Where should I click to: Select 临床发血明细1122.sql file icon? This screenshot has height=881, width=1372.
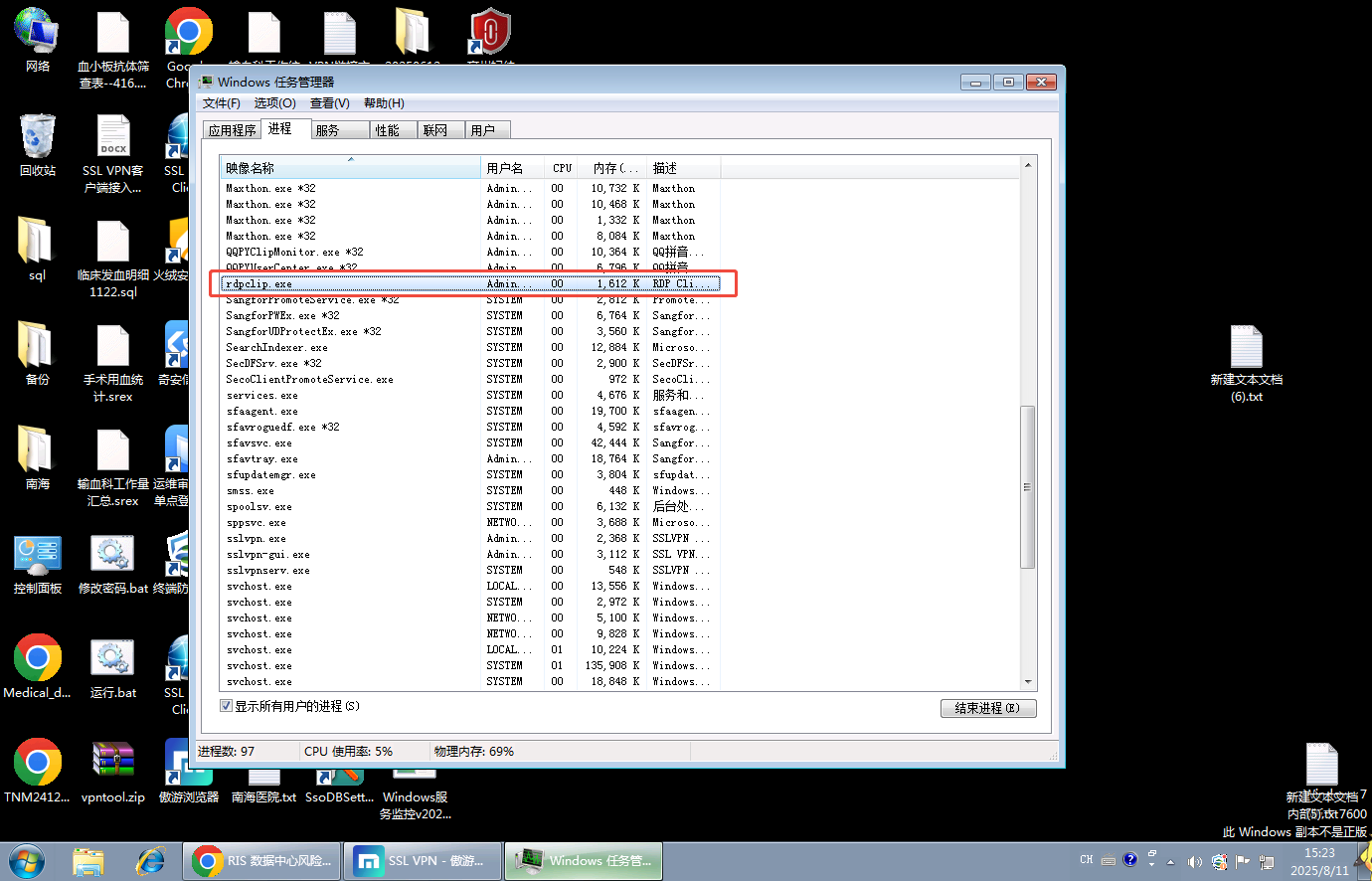(x=113, y=258)
